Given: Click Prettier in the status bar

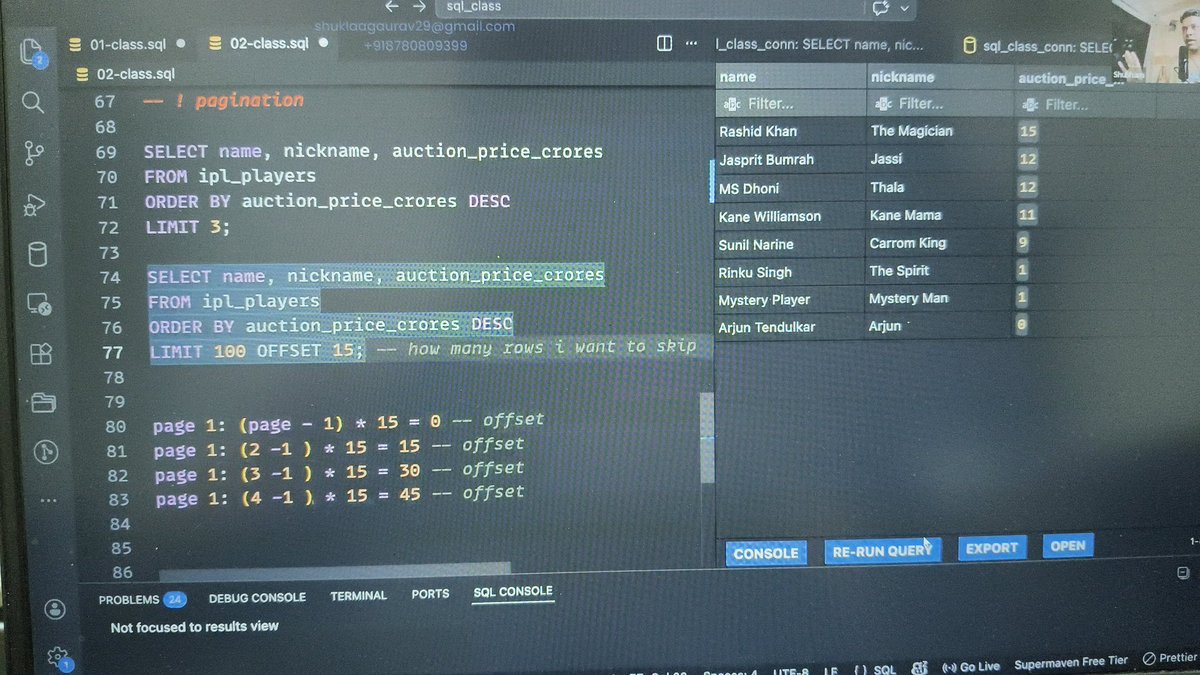Looking at the screenshot, I should click(x=1170, y=658).
